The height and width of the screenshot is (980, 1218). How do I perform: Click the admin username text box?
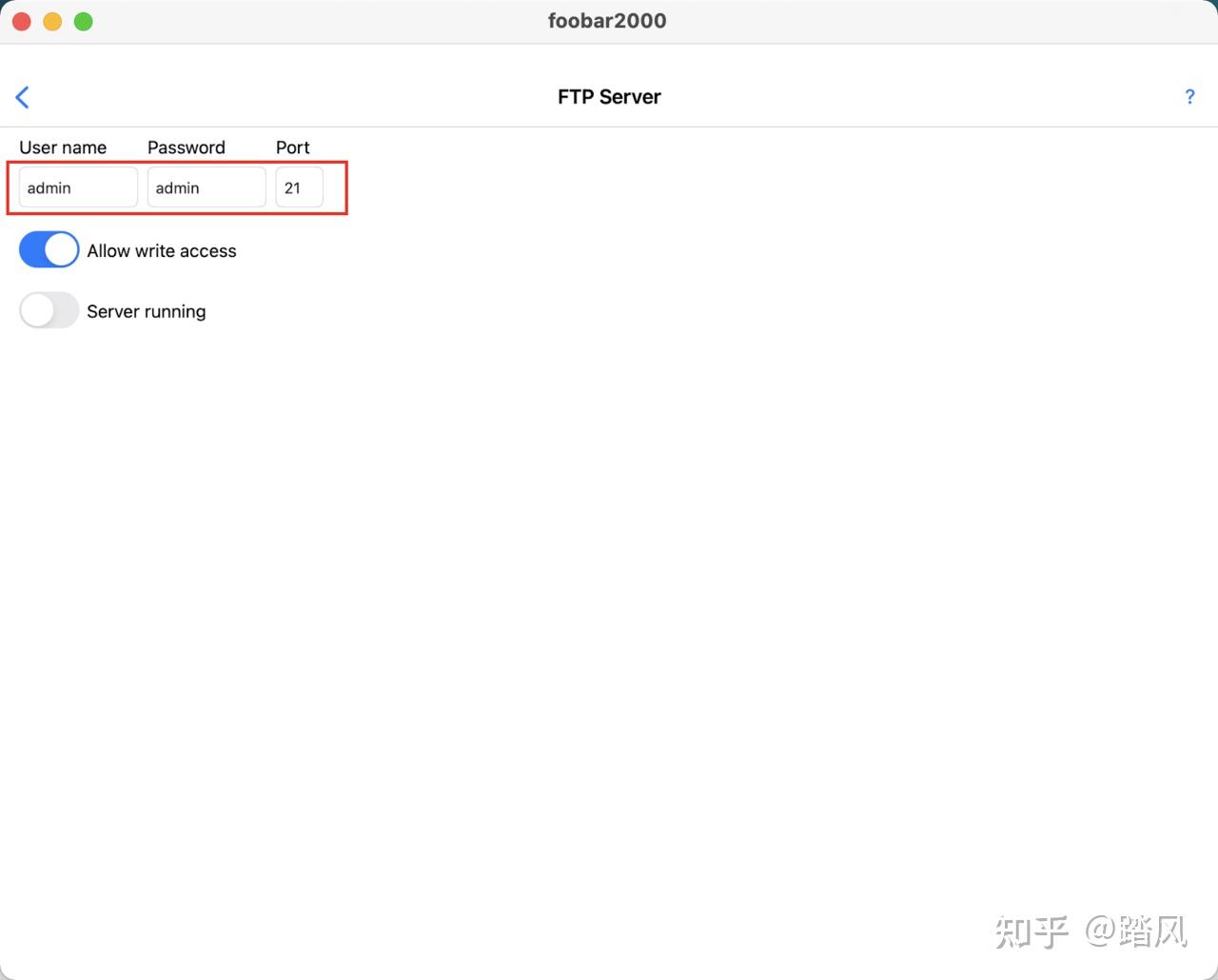pyautogui.click(x=77, y=187)
